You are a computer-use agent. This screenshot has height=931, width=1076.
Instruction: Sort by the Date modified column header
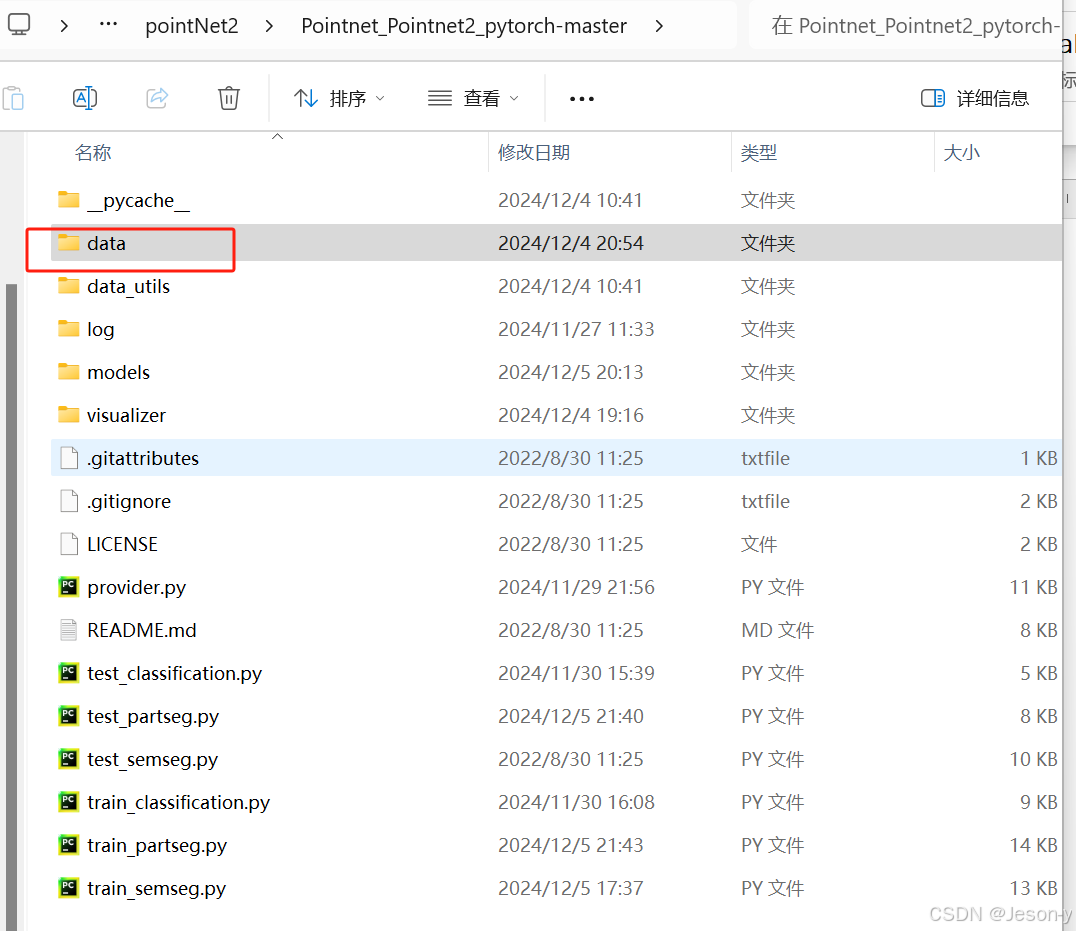(534, 153)
